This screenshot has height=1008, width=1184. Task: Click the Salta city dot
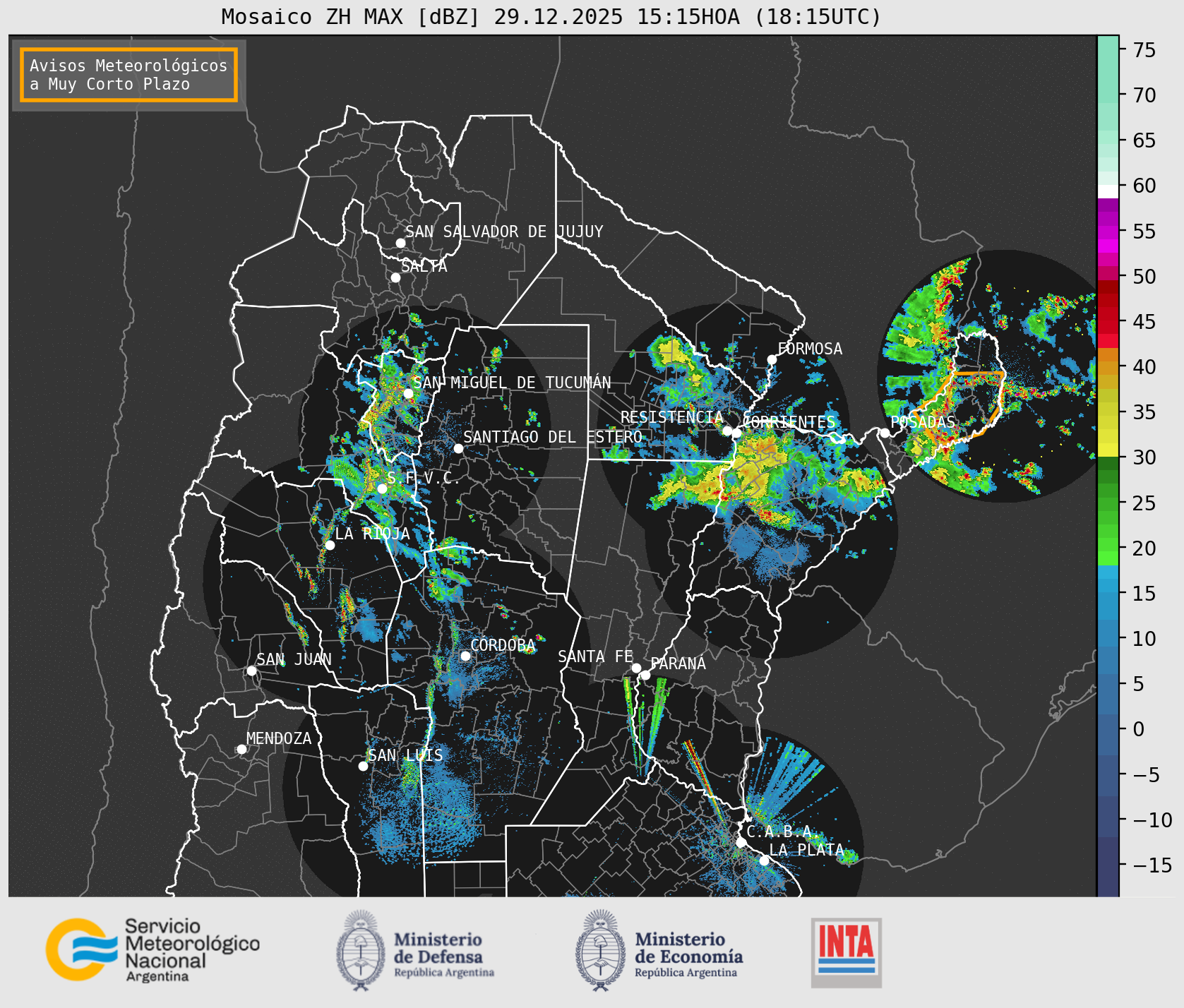[396, 277]
